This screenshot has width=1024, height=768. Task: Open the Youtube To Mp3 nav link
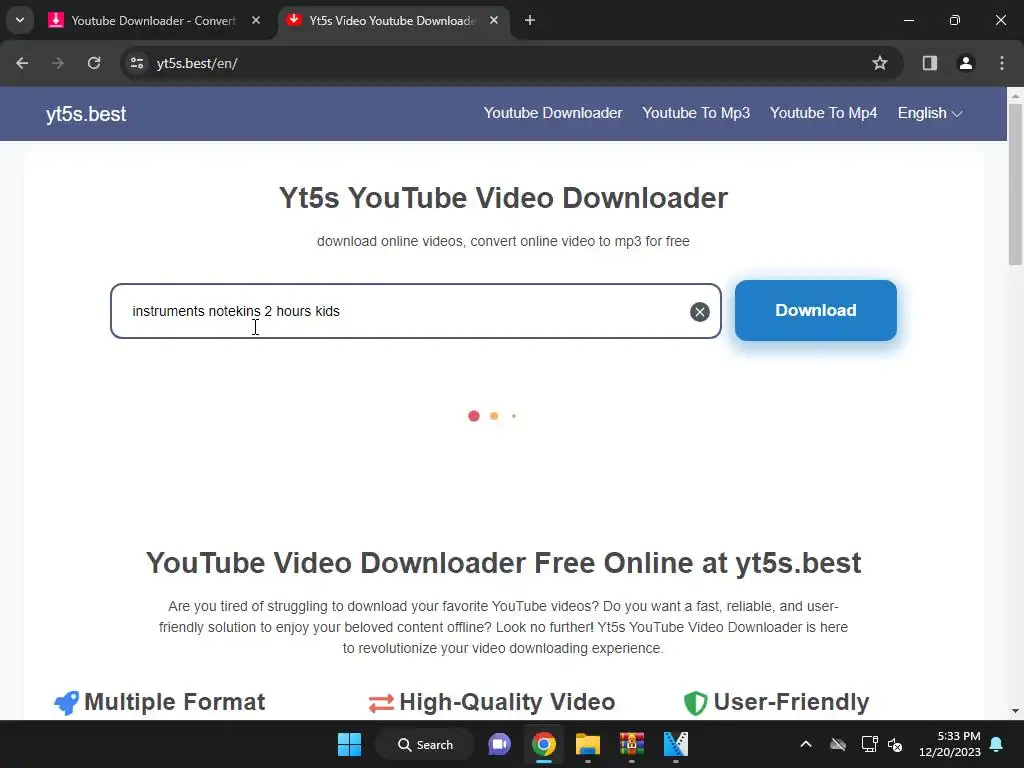coord(696,113)
